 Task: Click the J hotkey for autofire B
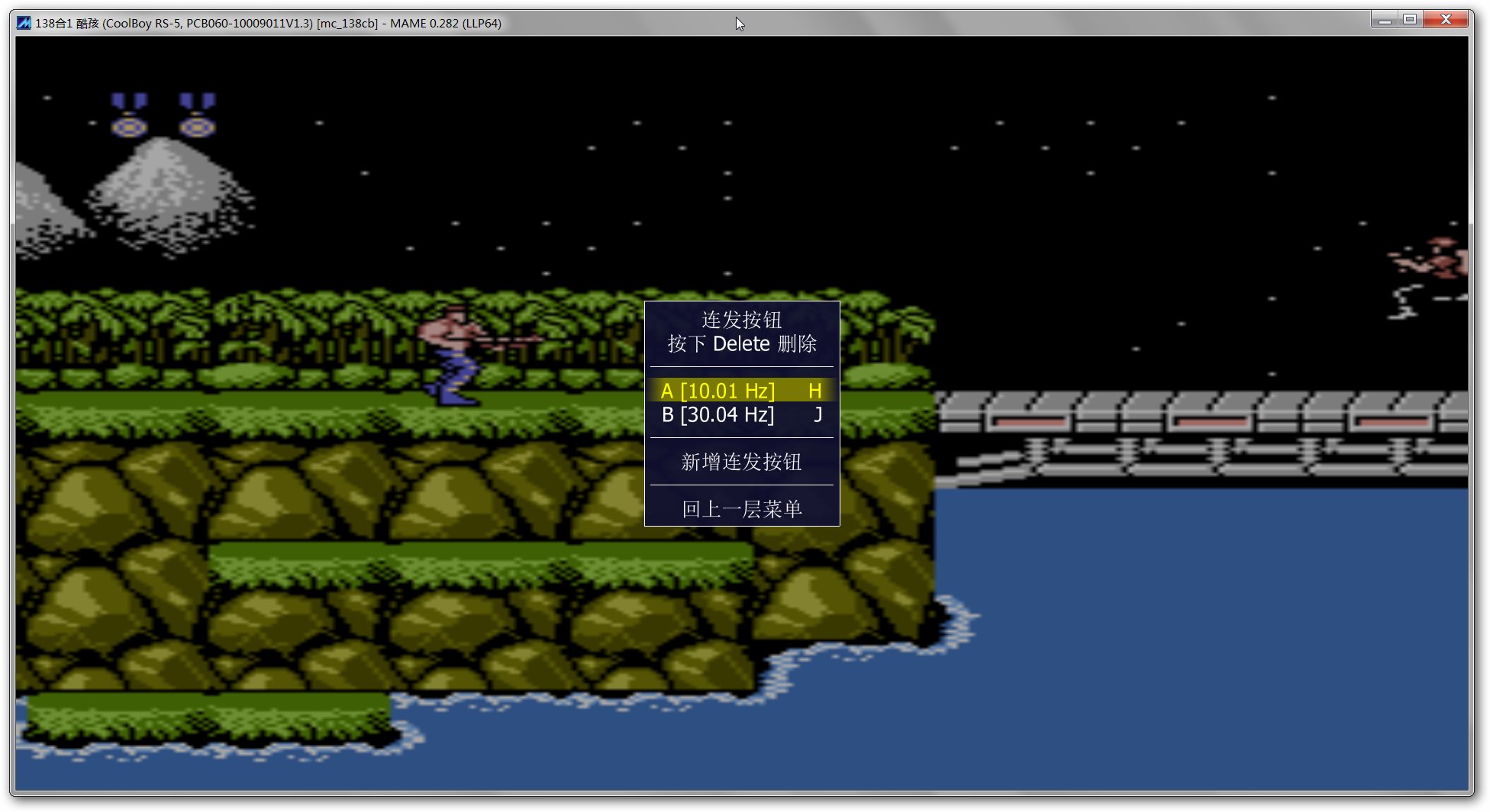click(818, 414)
